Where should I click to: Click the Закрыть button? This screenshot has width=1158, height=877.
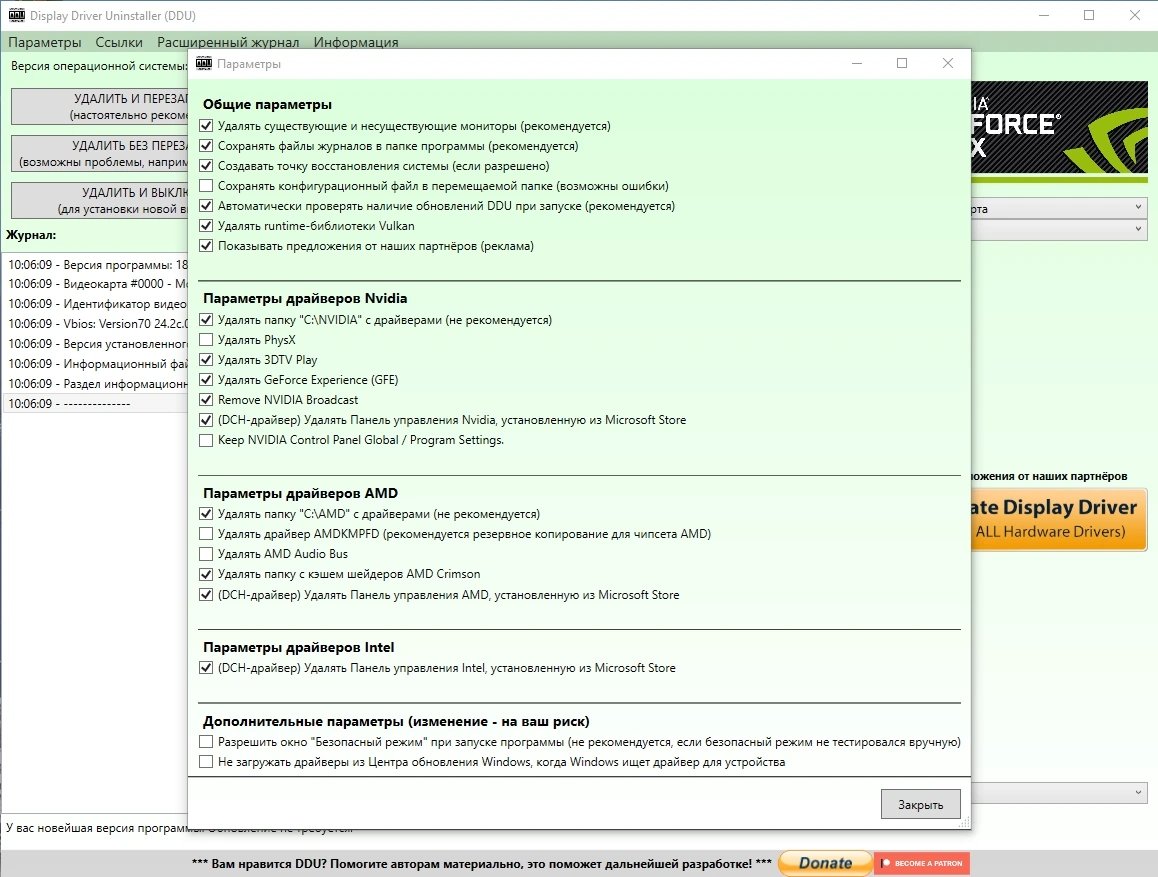pyautogui.click(x=920, y=805)
